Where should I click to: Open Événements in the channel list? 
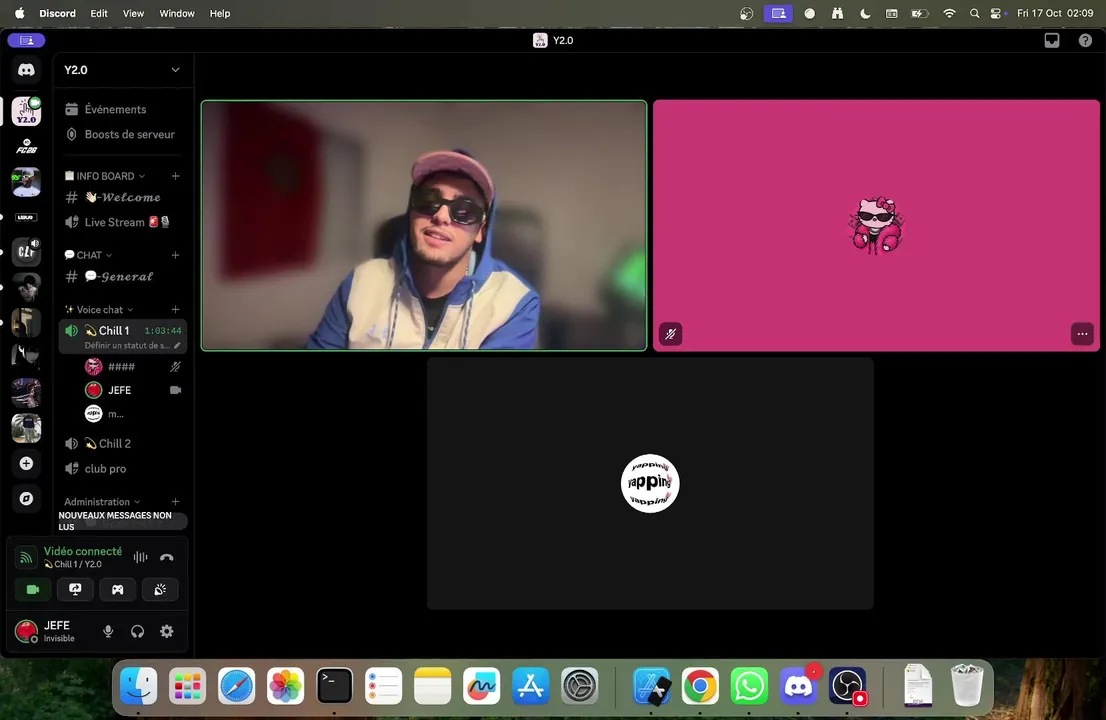(123, 109)
